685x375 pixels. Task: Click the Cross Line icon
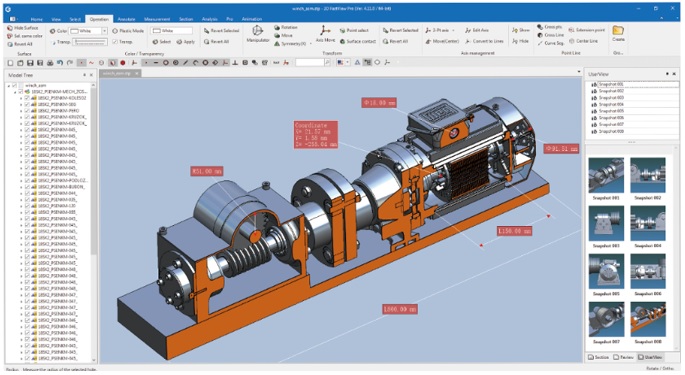[540, 35]
